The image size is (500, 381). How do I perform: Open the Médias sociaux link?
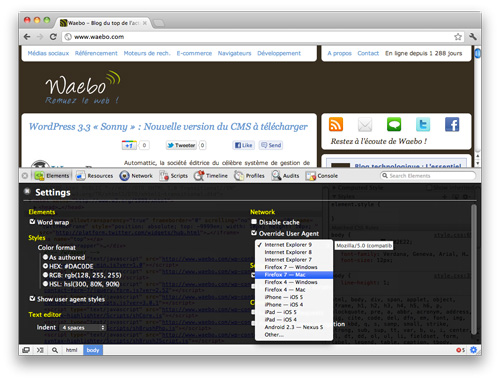tap(48, 53)
